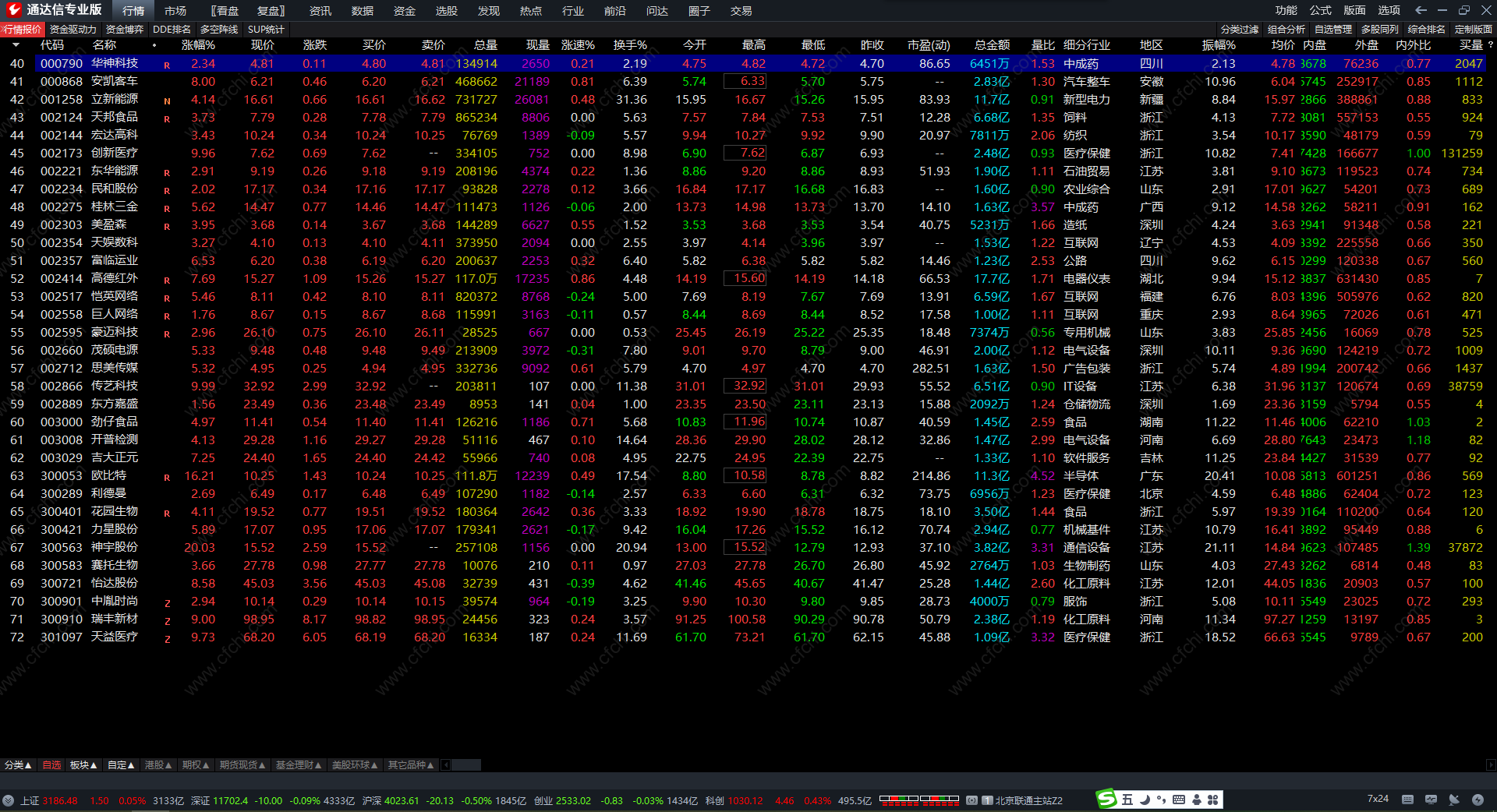Open the 交易 trading menu
The width and height of the screenshot is (1497, 812).
click(741, 11)
